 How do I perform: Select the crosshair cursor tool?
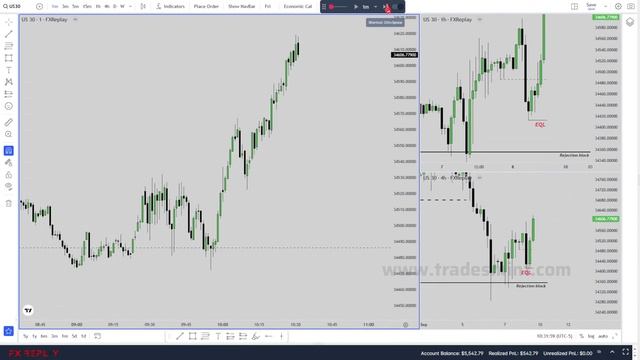(x=9, y=22)
